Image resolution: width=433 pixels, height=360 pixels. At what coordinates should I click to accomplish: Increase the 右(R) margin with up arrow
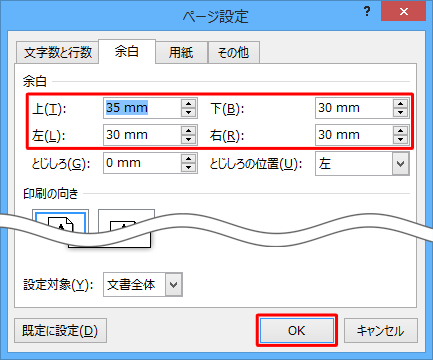tap(401, 130)
